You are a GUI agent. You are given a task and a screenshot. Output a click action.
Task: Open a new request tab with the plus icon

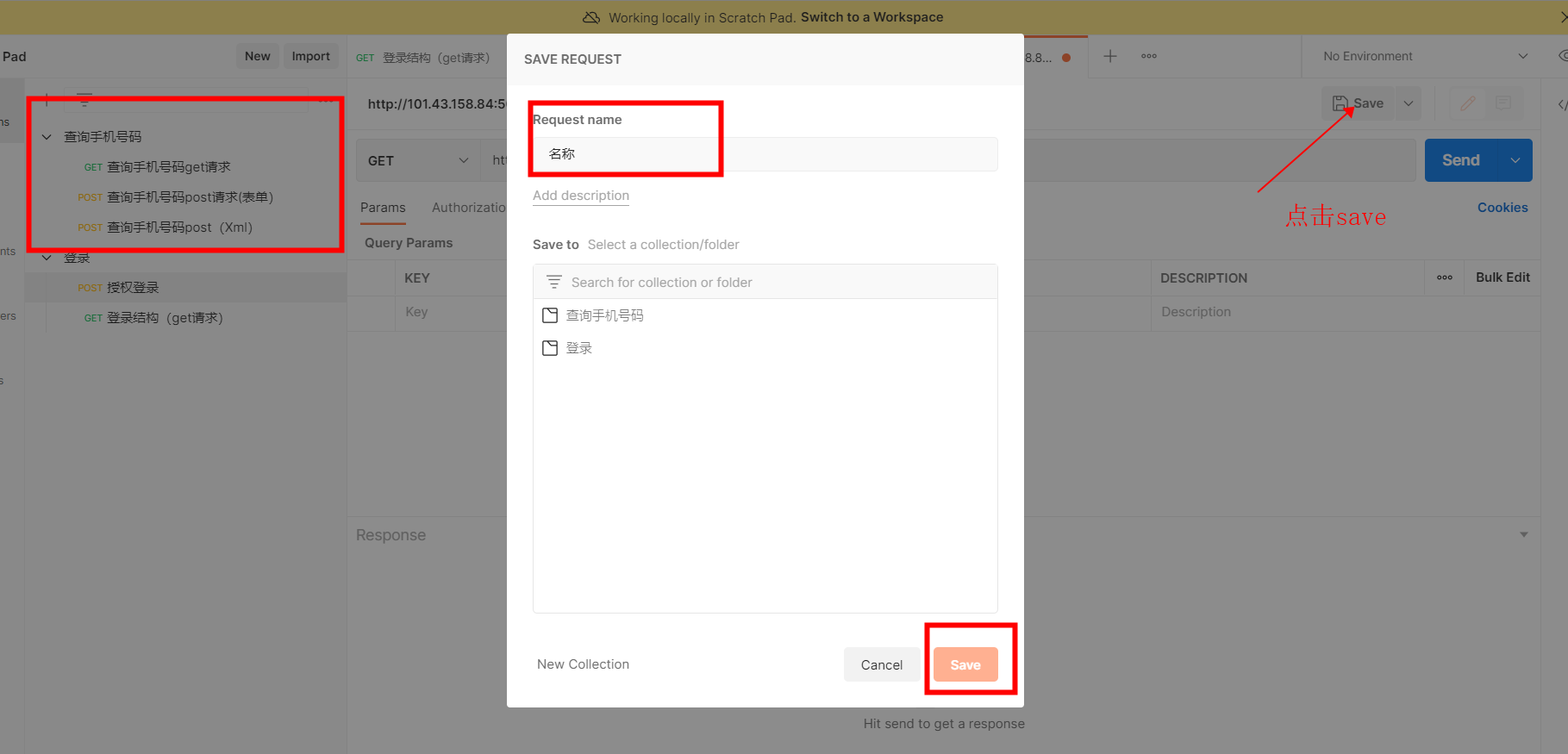(1110, 56)
